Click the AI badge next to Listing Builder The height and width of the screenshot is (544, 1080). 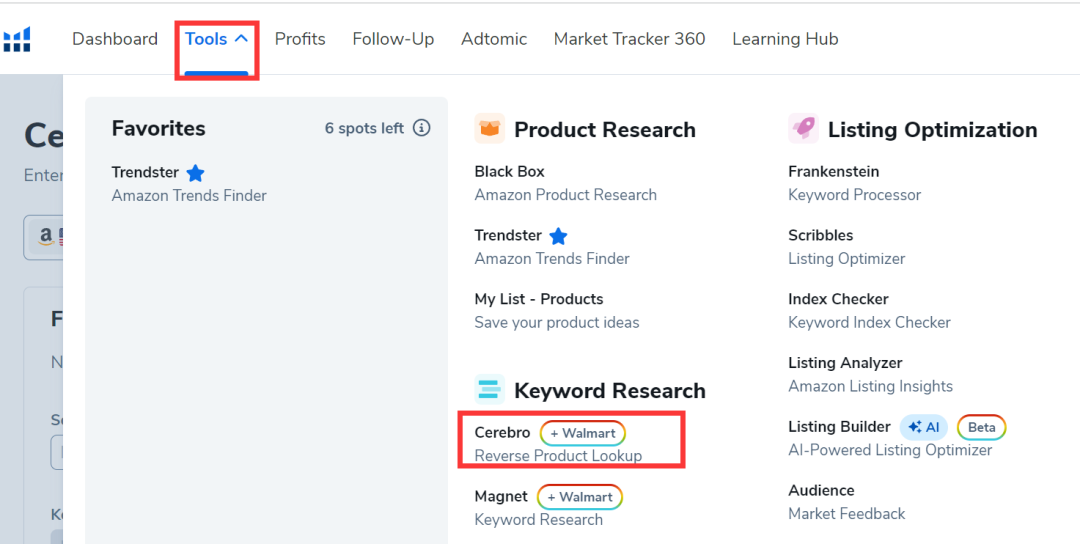click(924, 427)
